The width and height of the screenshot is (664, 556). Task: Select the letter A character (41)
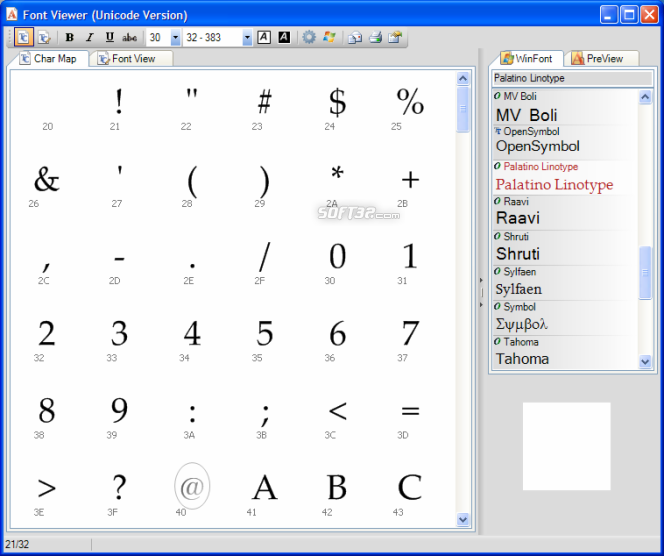coord(264,487)
